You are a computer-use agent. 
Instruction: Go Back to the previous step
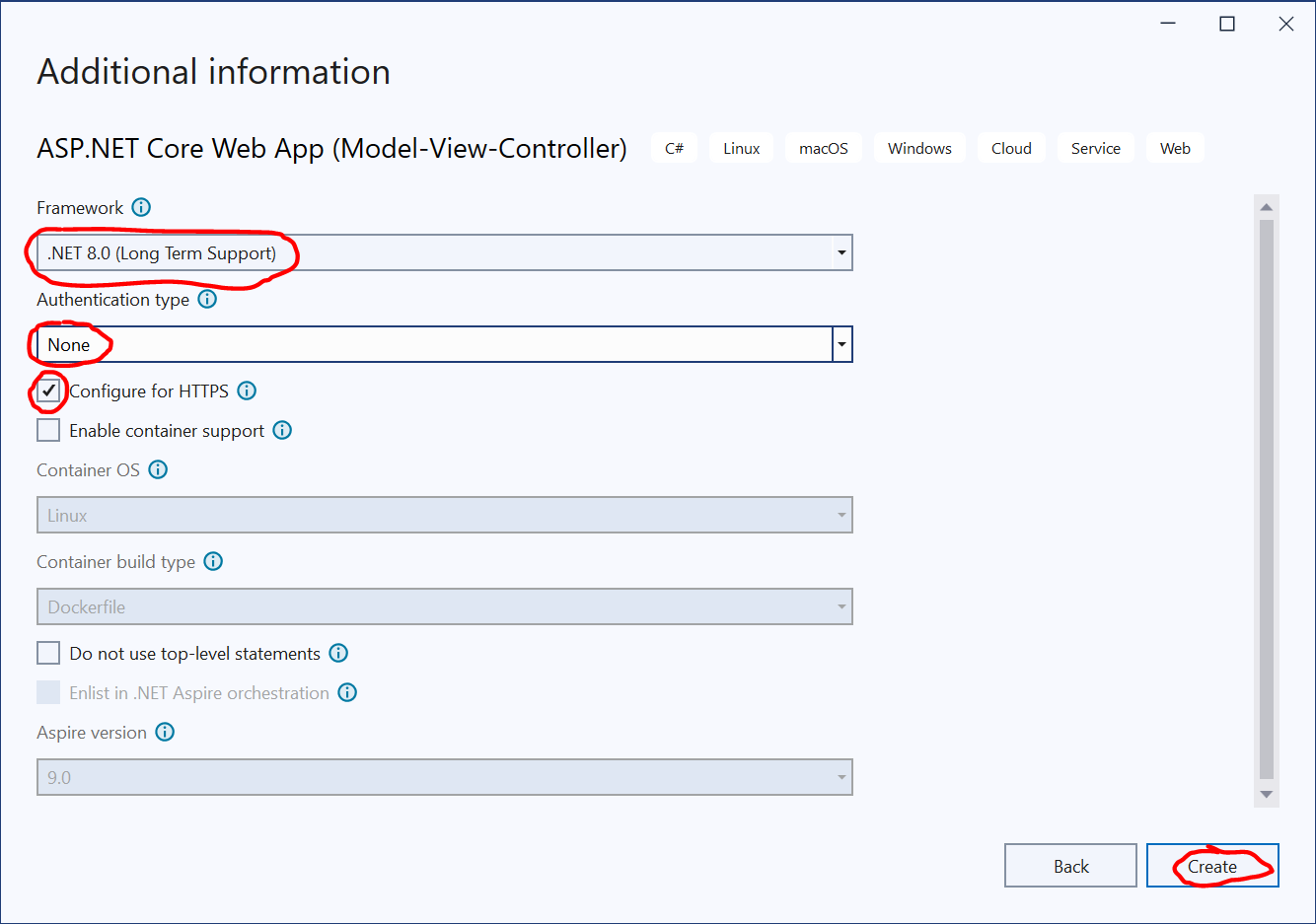click(x=1070, y=866)
